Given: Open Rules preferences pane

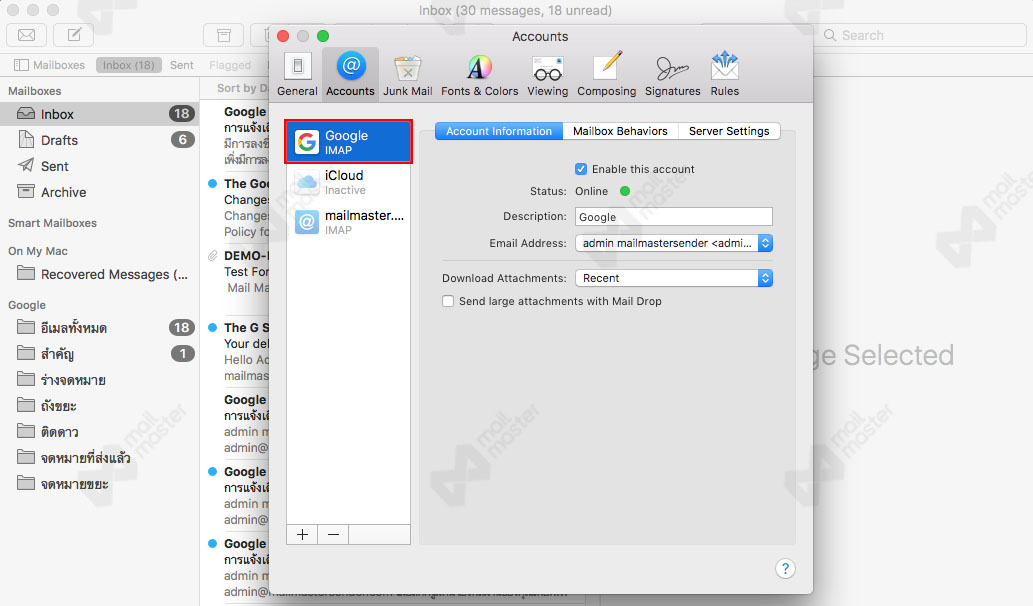Looking at the screenshot, I should click(x=725, y=74).
